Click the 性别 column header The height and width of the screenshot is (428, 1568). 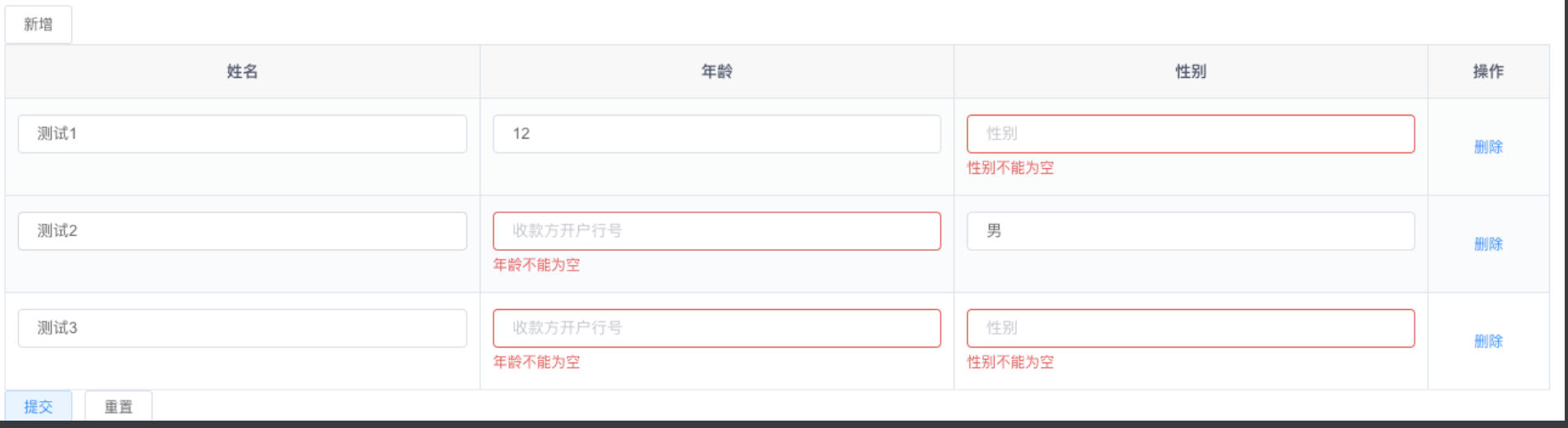pyautogui.click(x=1190, y=71)
